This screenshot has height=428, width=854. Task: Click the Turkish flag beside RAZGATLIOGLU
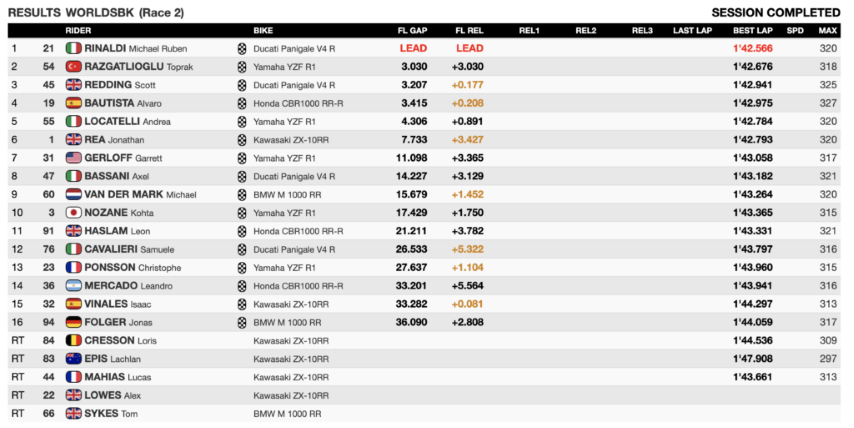point(74,66)
